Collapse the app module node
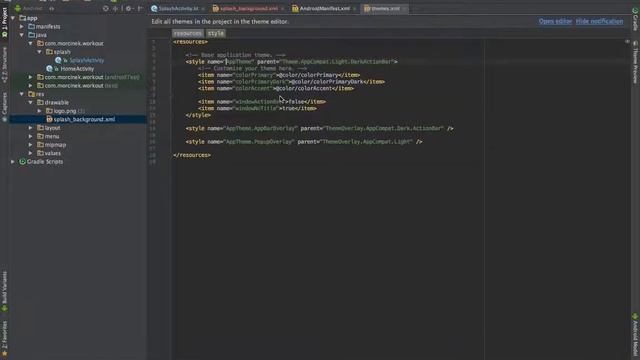640x360 pixels. (x=13, y=18)
